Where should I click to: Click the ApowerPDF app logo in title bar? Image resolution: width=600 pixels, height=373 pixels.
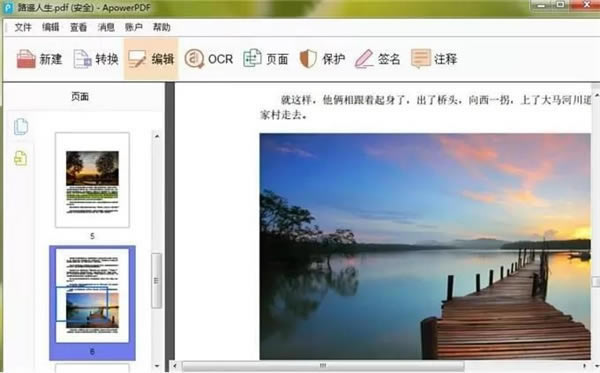[8, 7]
